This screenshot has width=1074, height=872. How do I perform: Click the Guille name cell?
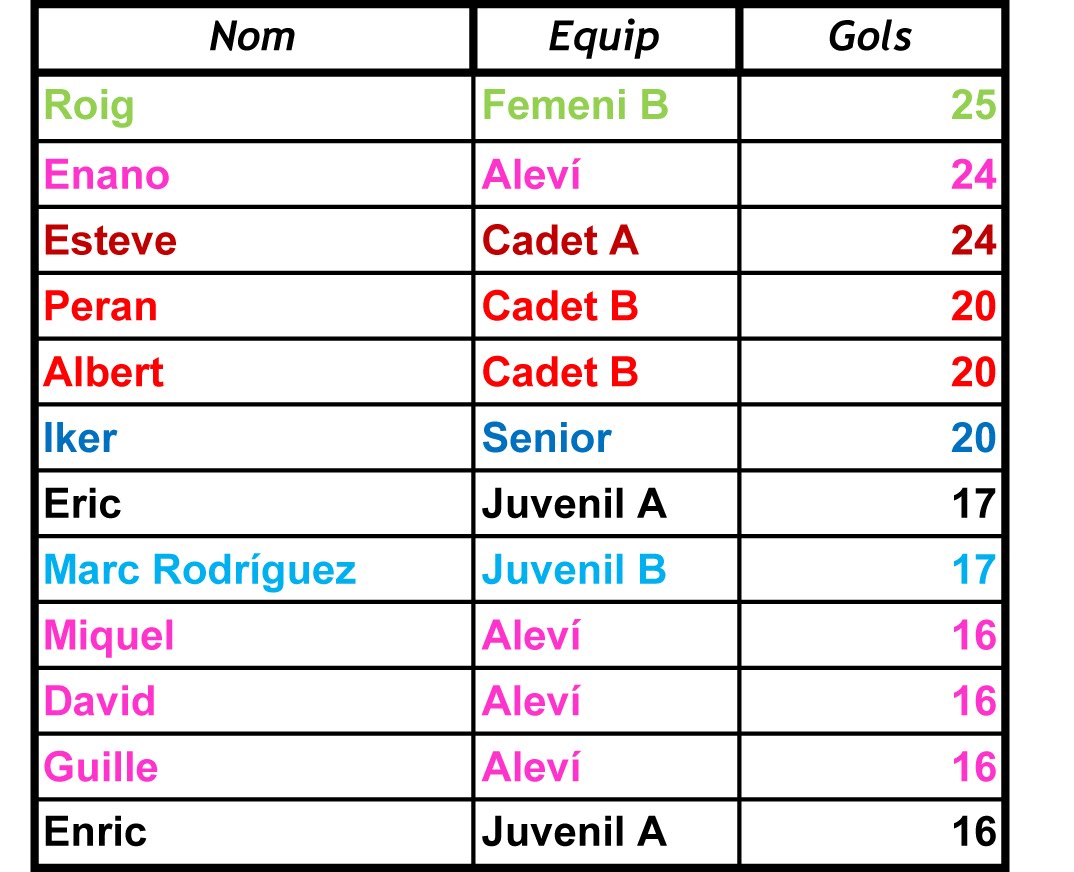pyautogui.click(x=255, y=767)
